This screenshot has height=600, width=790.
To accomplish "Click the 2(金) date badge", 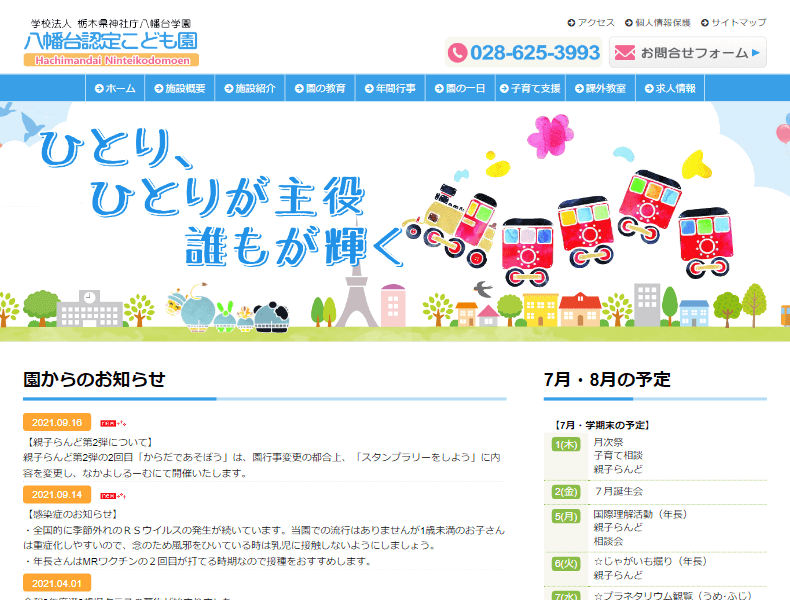I will point(566,492).
